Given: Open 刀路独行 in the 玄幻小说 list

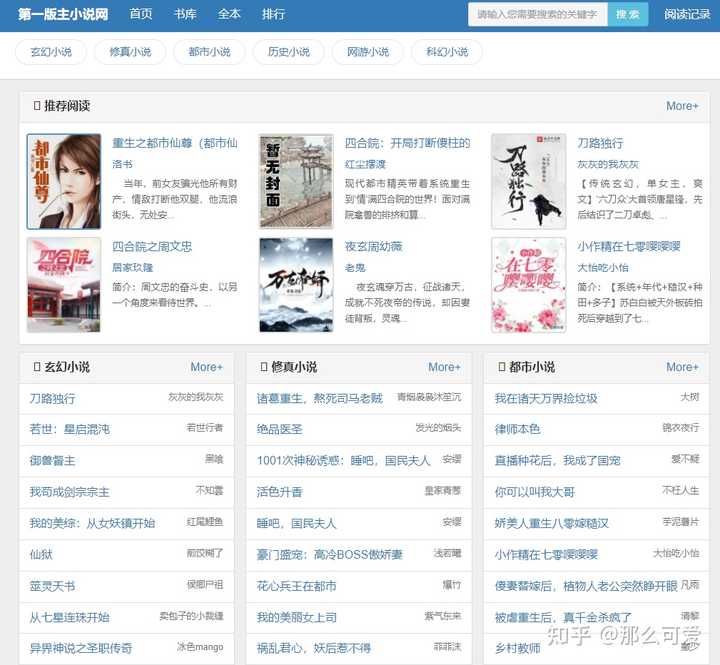Looking at the screenshot, I should (52, 399).
